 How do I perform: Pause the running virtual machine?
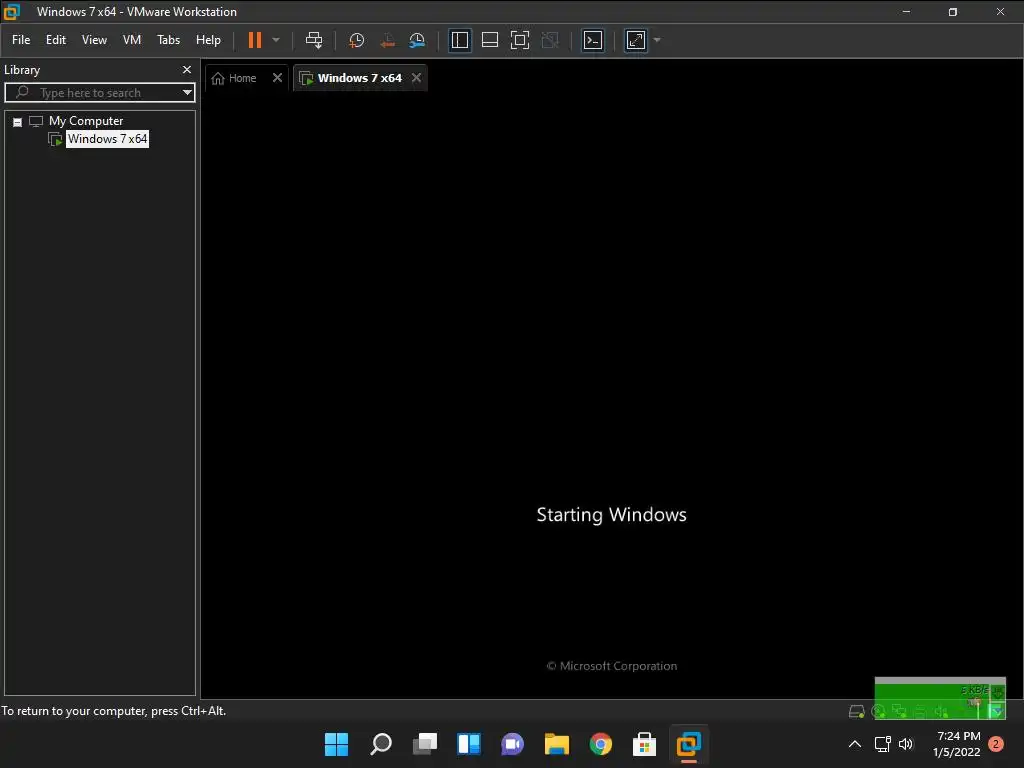point(255,40)
